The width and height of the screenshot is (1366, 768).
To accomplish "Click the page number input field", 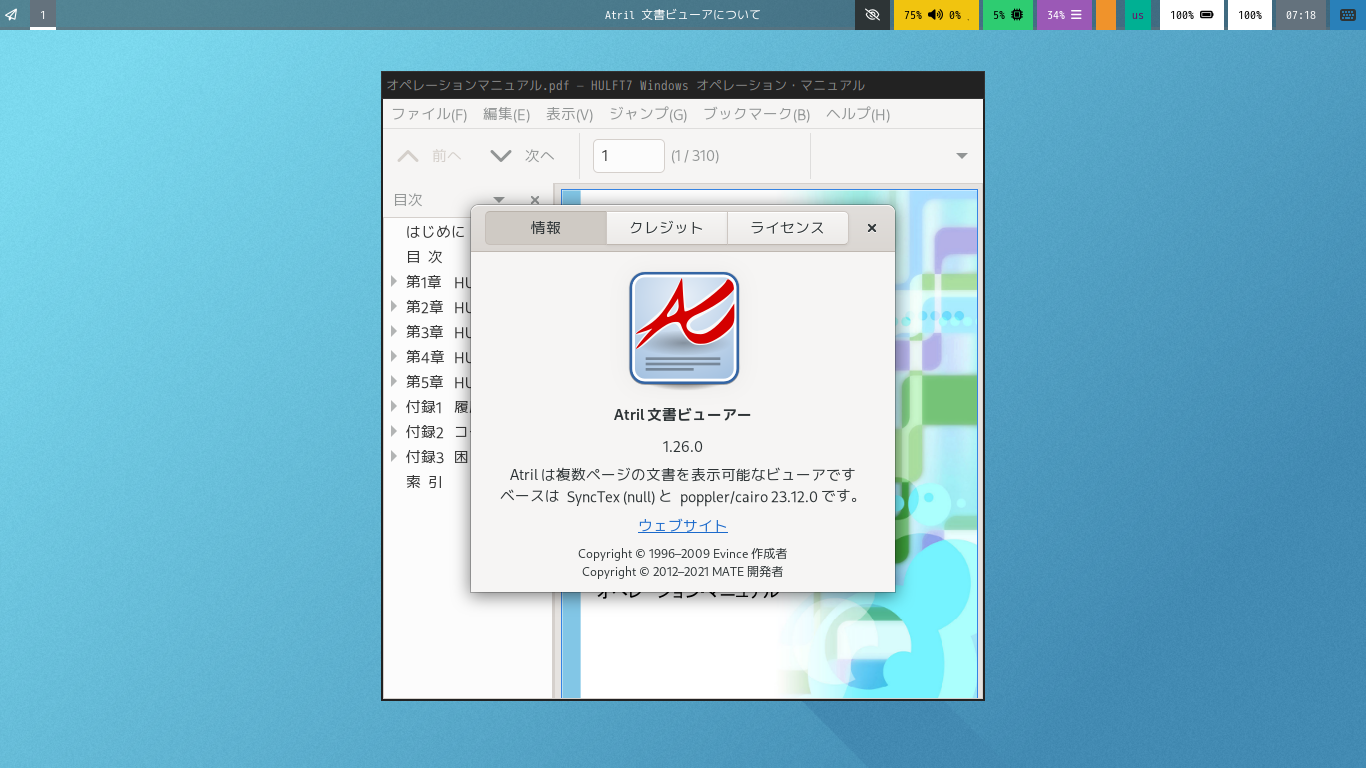I will pos(629,156).
